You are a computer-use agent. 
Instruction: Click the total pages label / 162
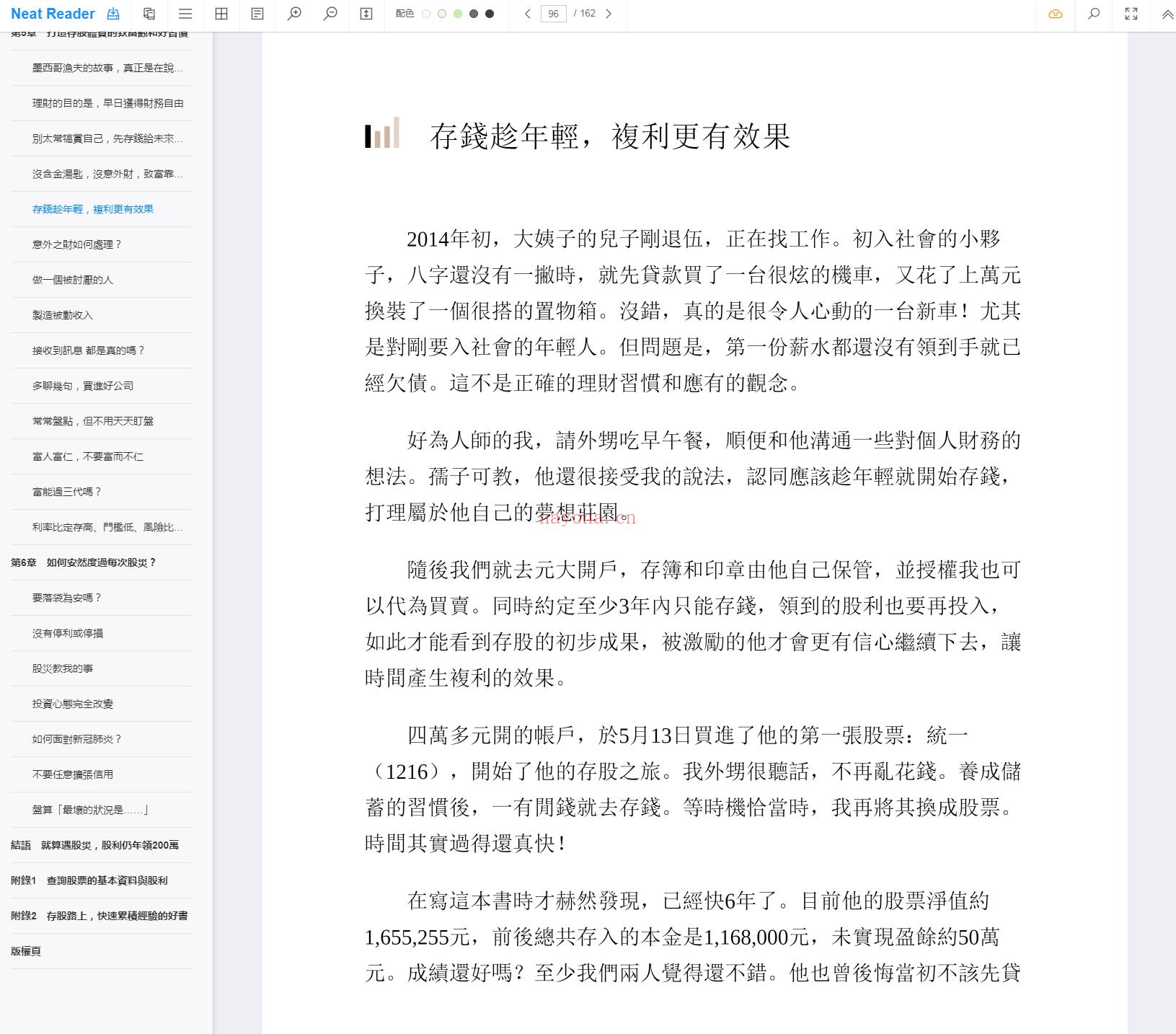[x=585, y=14]
